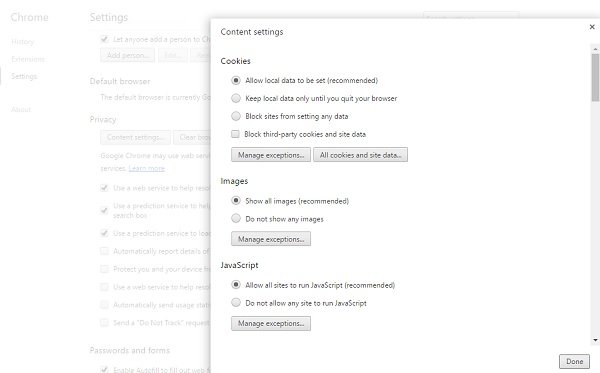Open History in the Chrome sidebar

pyautogui.click(x=23, y=42)
